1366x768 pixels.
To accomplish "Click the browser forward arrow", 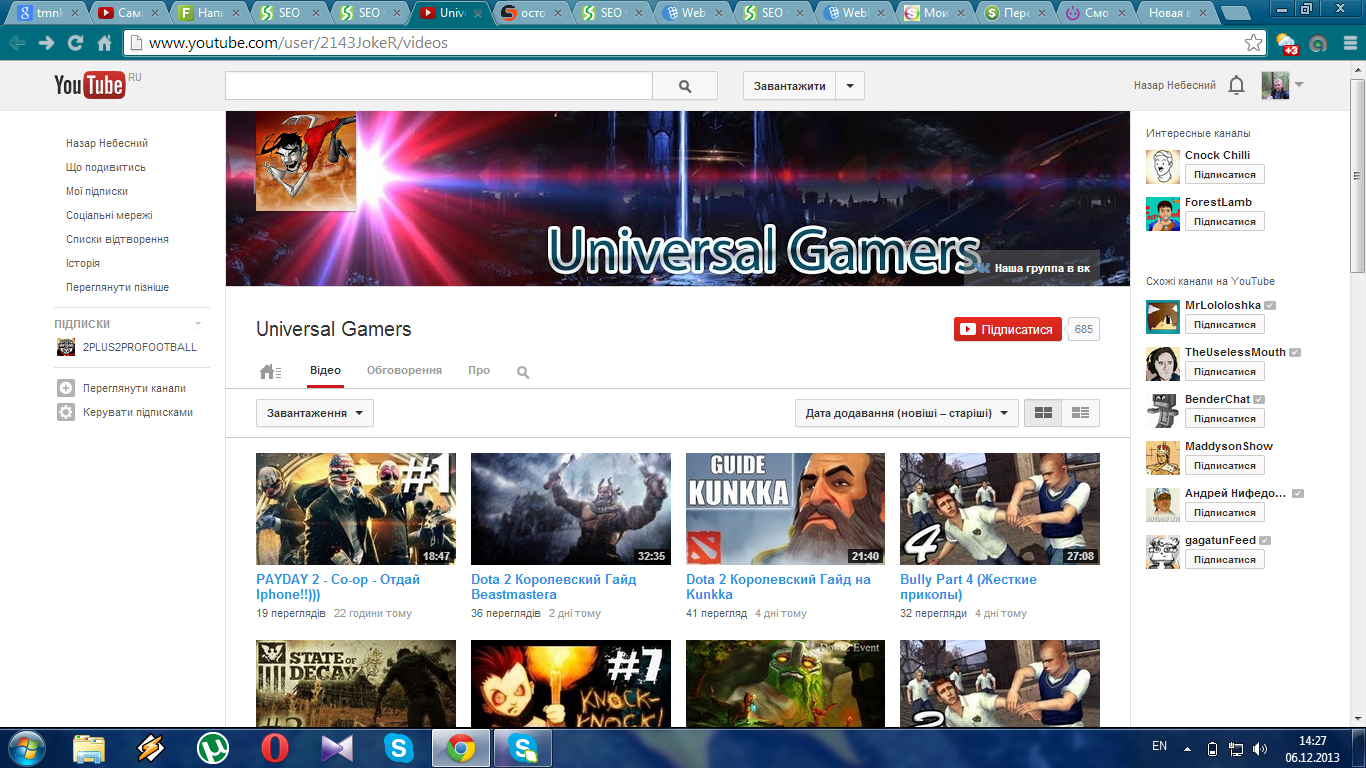I will (x=46, y=43).
